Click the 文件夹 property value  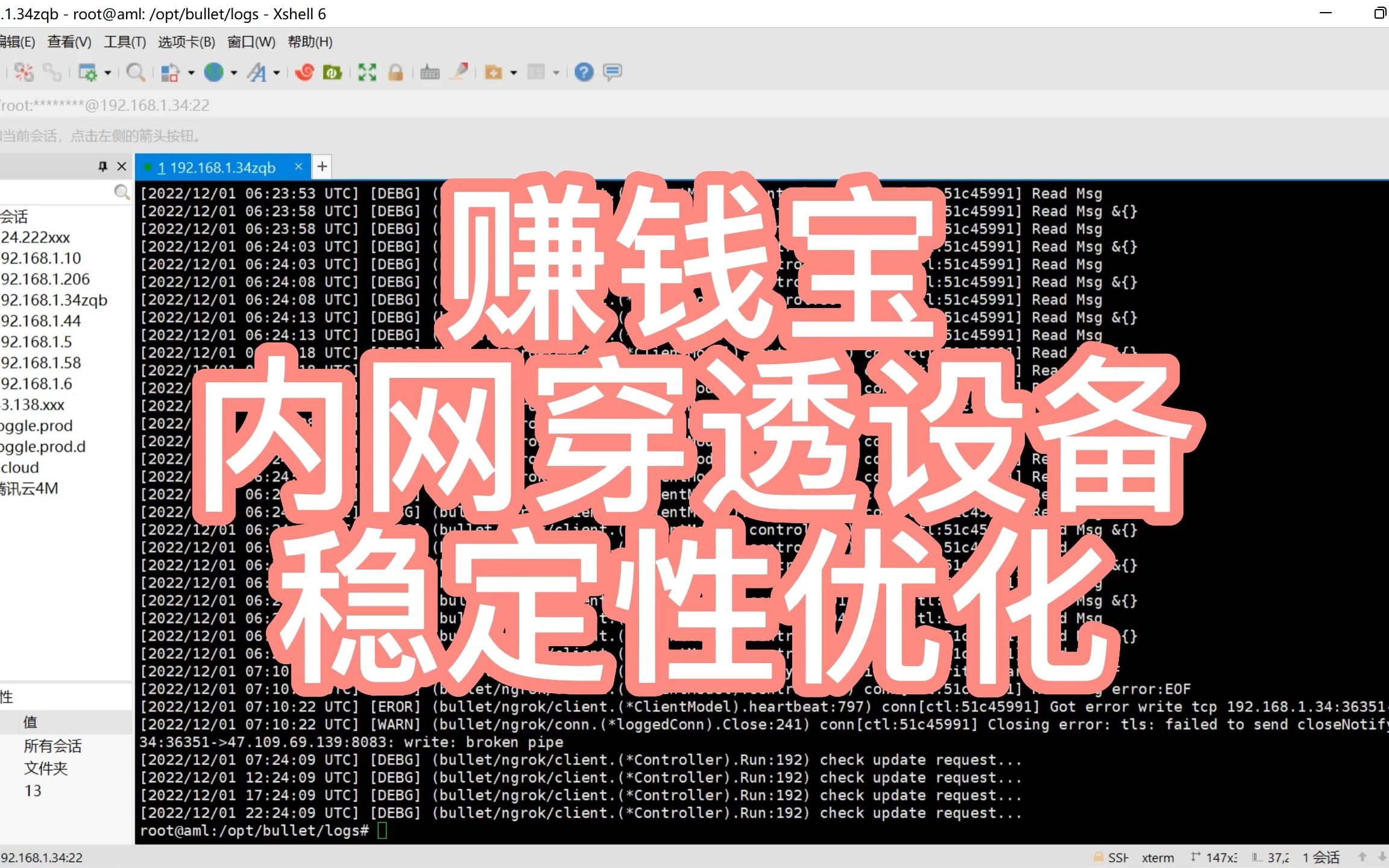[46, 769]
